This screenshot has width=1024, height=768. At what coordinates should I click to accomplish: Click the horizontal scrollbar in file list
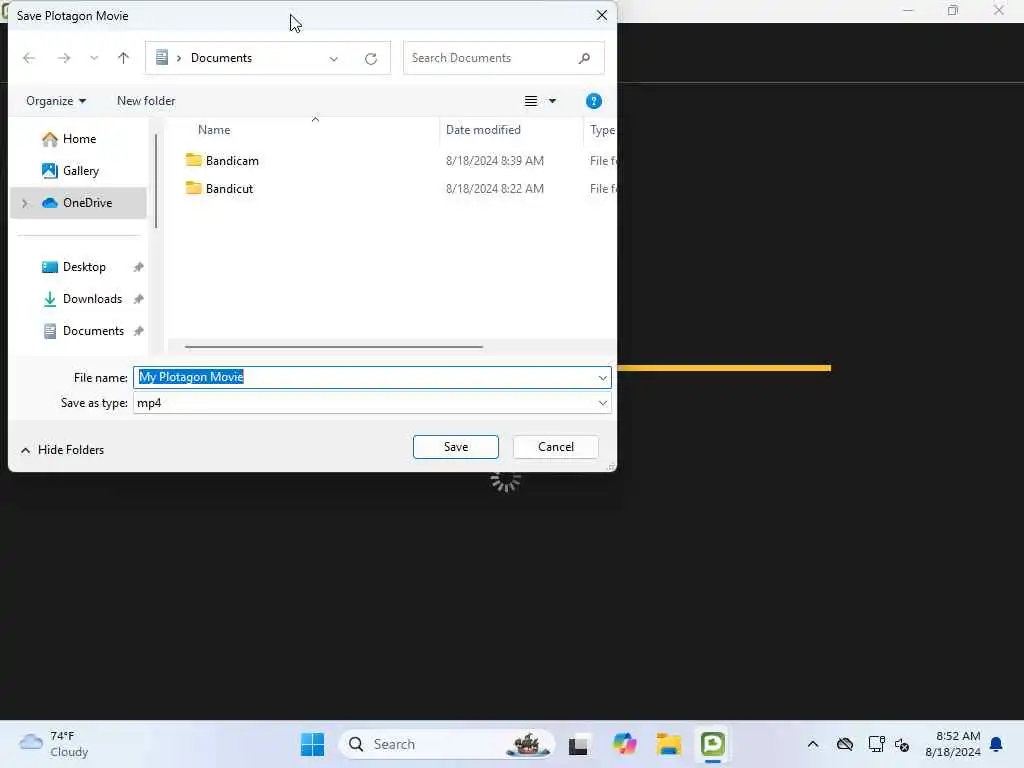coord(334,347)
